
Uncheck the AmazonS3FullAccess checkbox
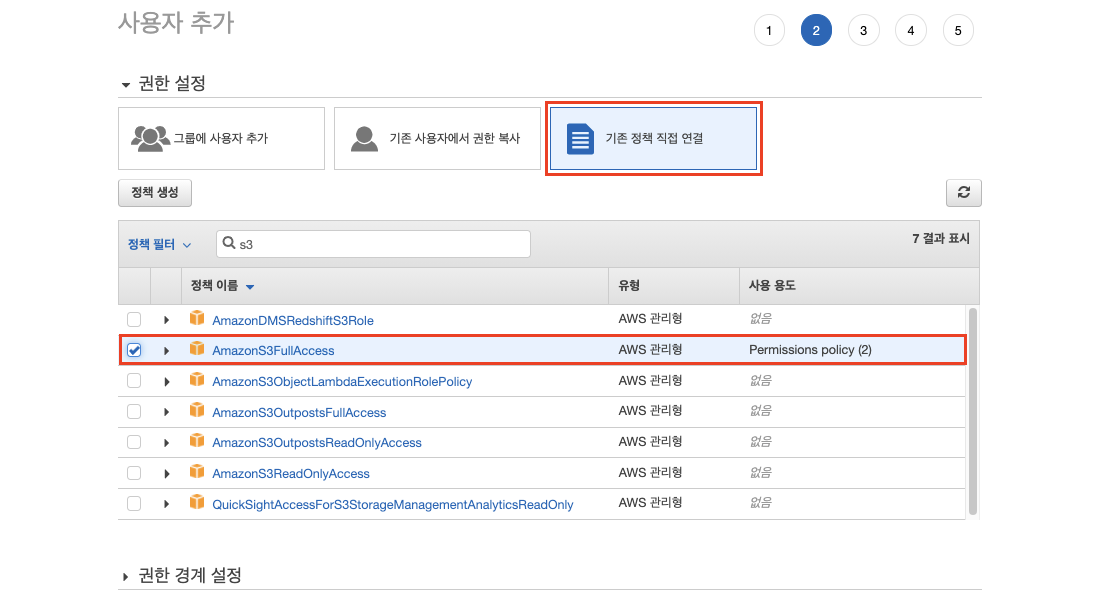pos(134,350)
